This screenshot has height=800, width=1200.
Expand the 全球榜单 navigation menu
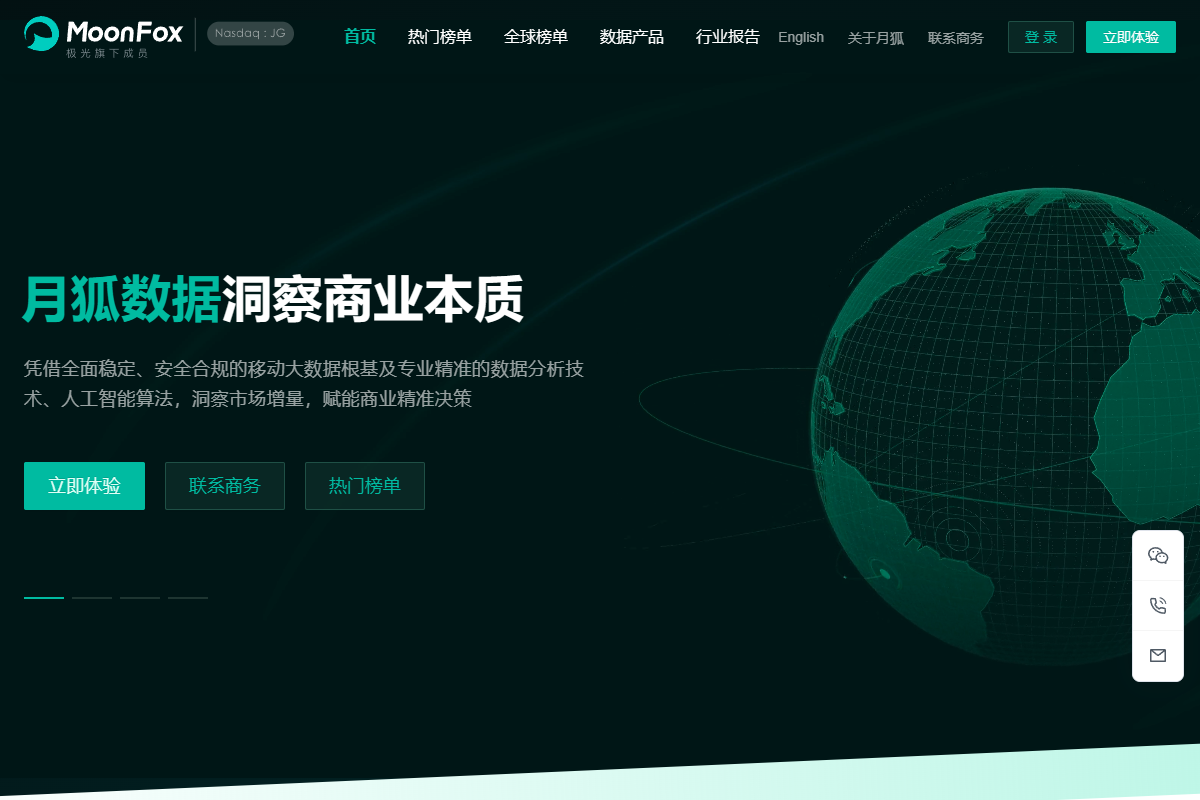point(536,37)
